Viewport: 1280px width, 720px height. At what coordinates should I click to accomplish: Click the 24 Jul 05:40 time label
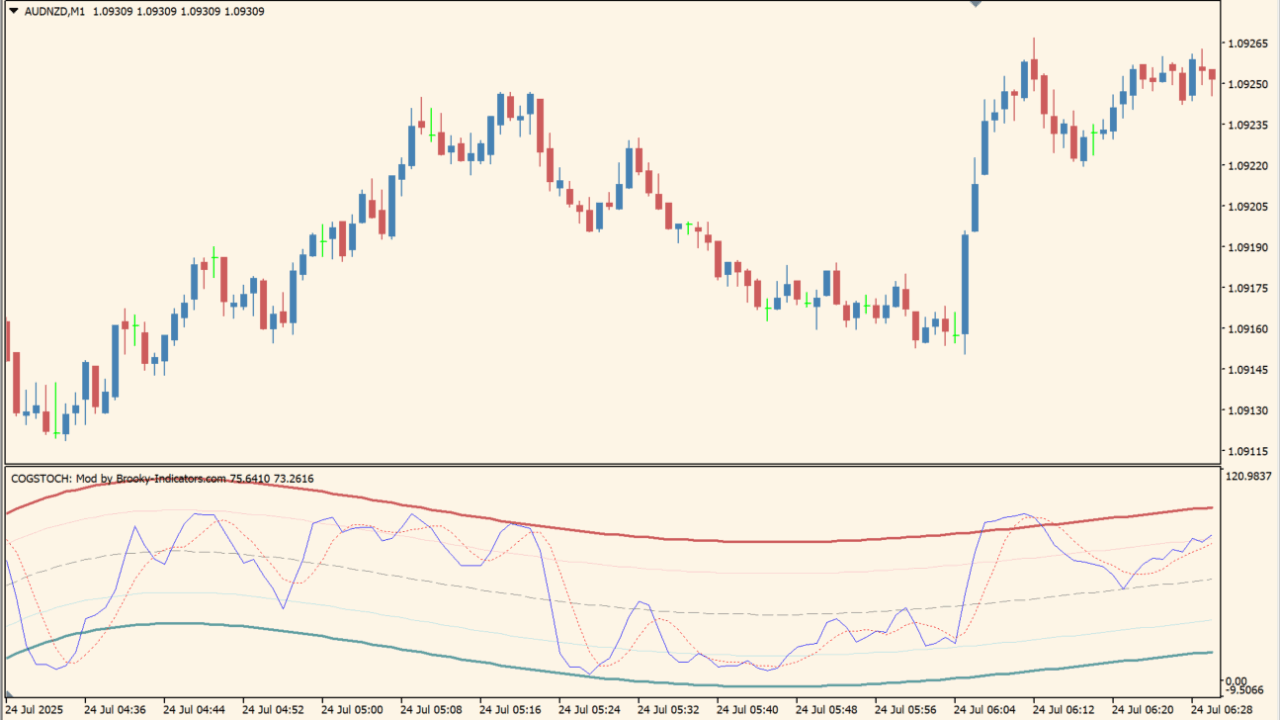(747, 710)
